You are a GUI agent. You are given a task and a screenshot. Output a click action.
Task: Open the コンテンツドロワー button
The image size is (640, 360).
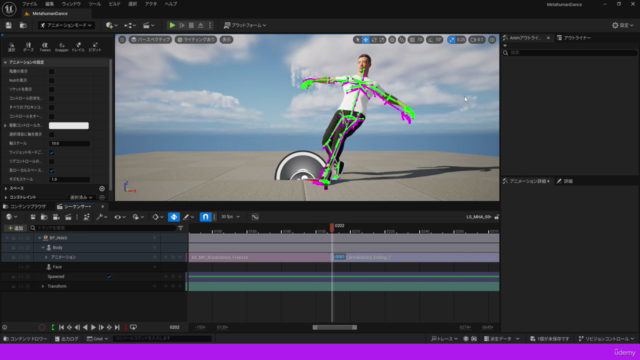25,339
